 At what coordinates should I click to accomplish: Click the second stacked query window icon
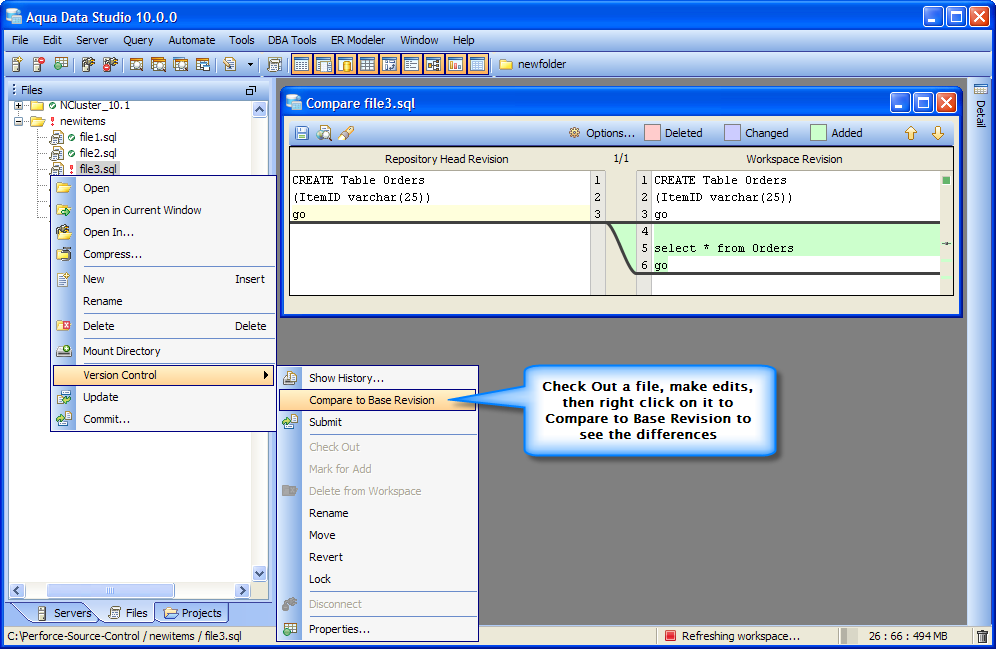coord(158,64)
